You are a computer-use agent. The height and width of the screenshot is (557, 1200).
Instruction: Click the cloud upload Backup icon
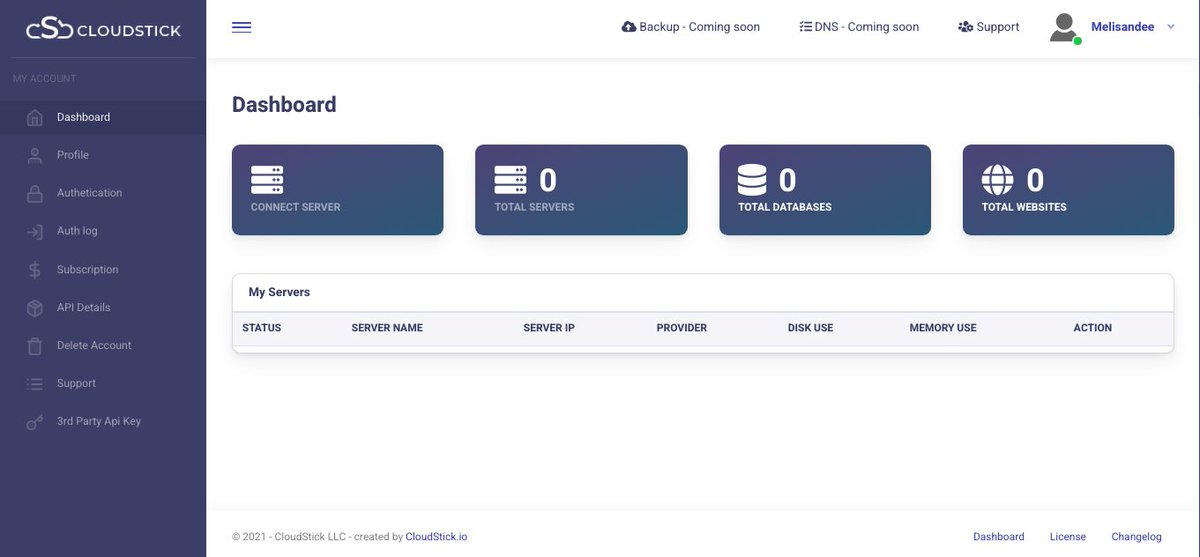[x=629, y=27]
